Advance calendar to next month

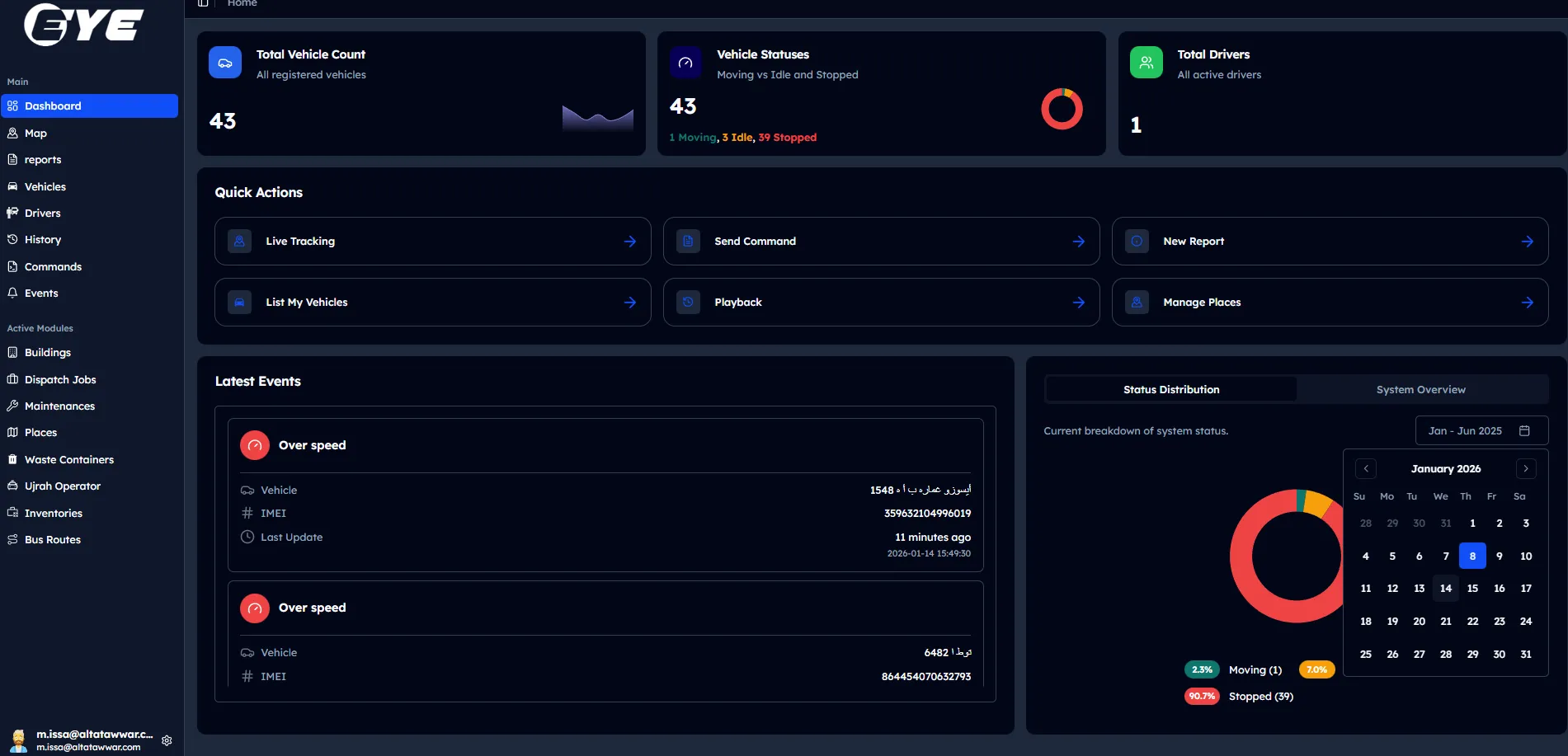click(x=1526, y=468)
